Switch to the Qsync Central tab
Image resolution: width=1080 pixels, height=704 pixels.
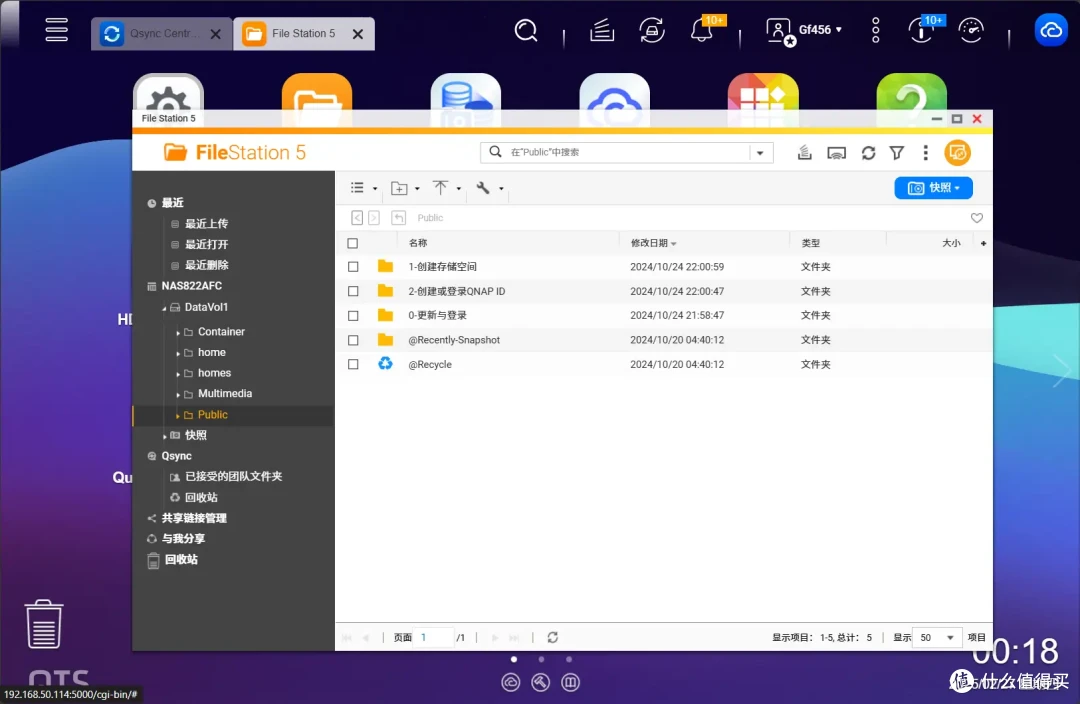tap(163, 33)
